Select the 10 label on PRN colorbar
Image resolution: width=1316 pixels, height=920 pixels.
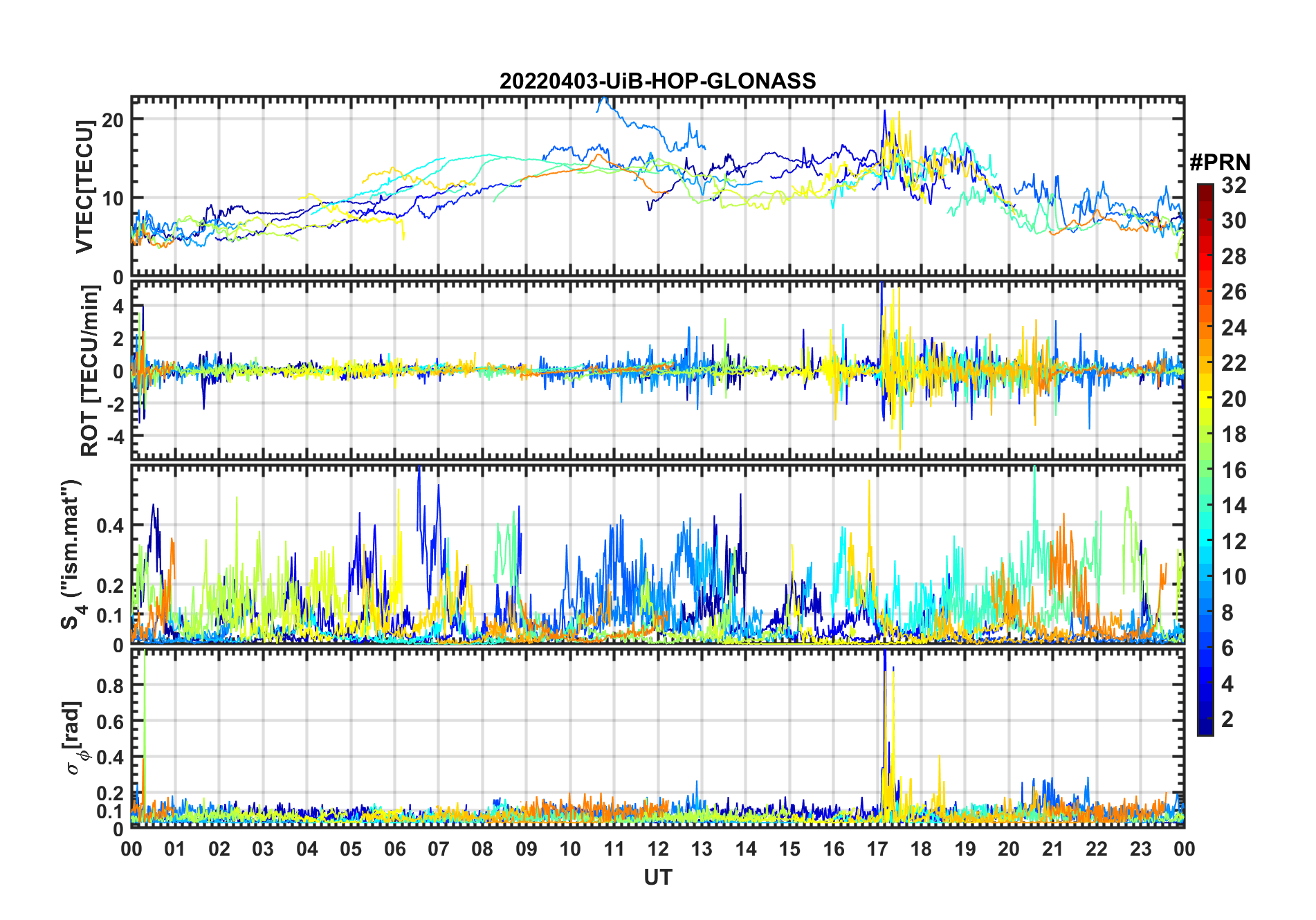(1234, 577)
